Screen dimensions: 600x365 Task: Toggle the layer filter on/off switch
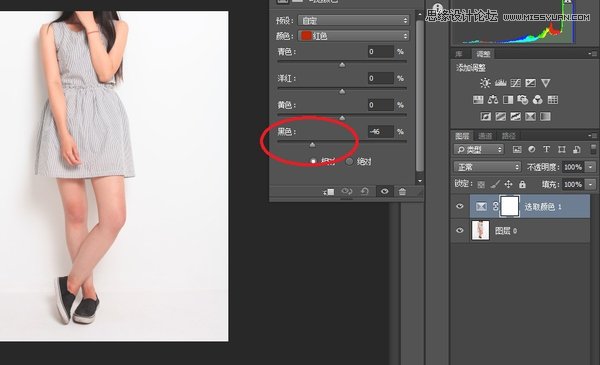click(593, 149)
